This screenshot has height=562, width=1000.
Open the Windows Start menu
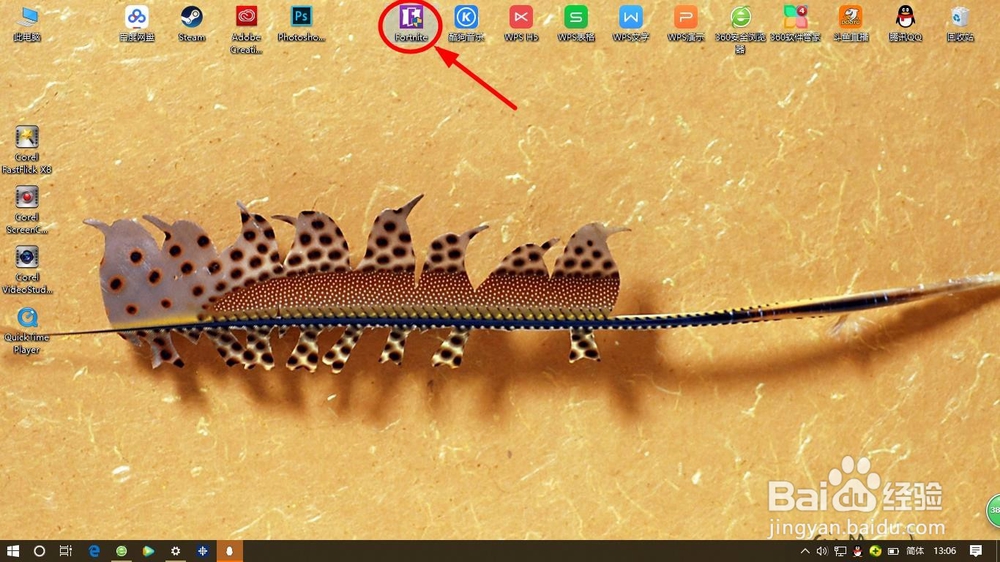[13, 551]
